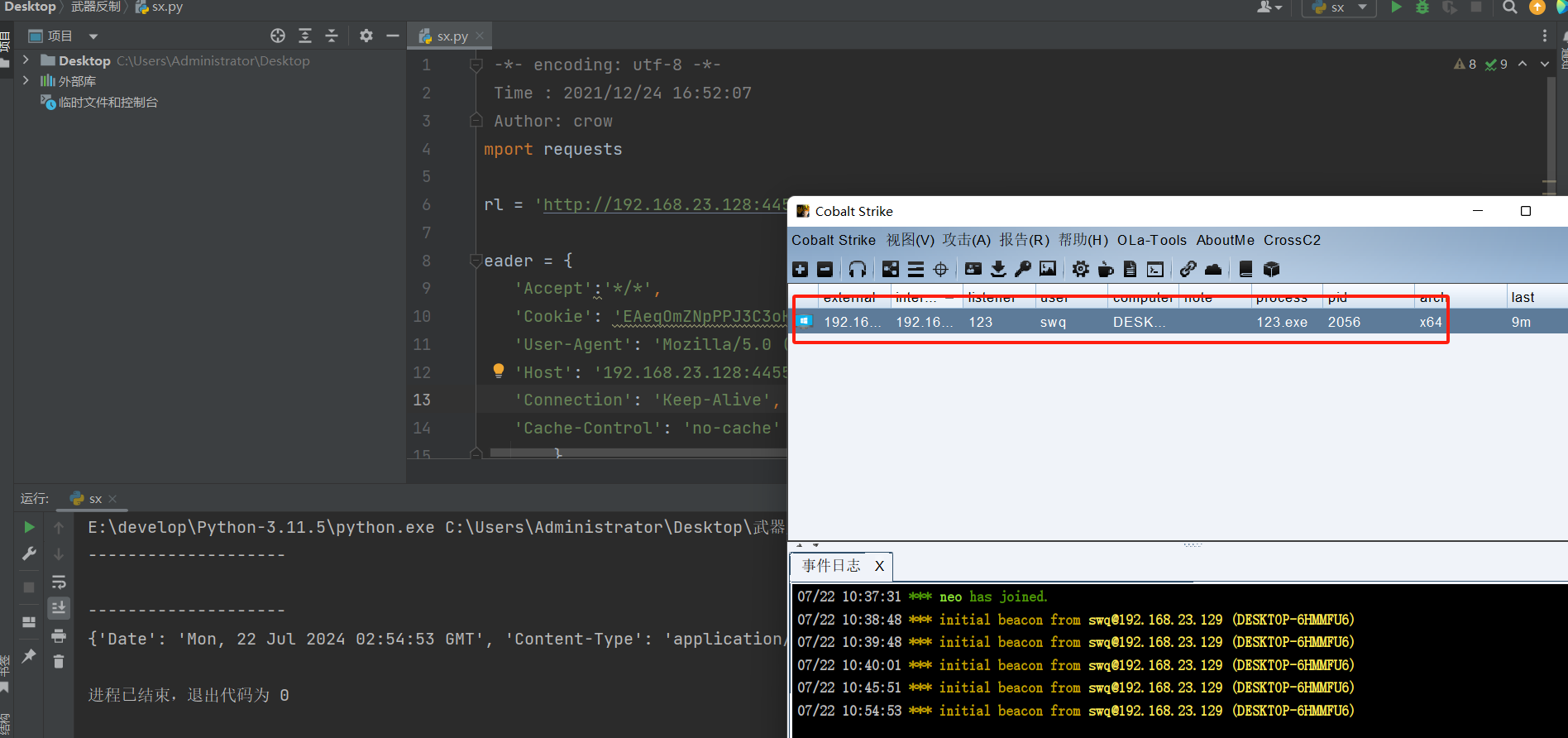1568x738 pixels.
Task: Toggle soft-wrap in run console
Action: [59, 582]
